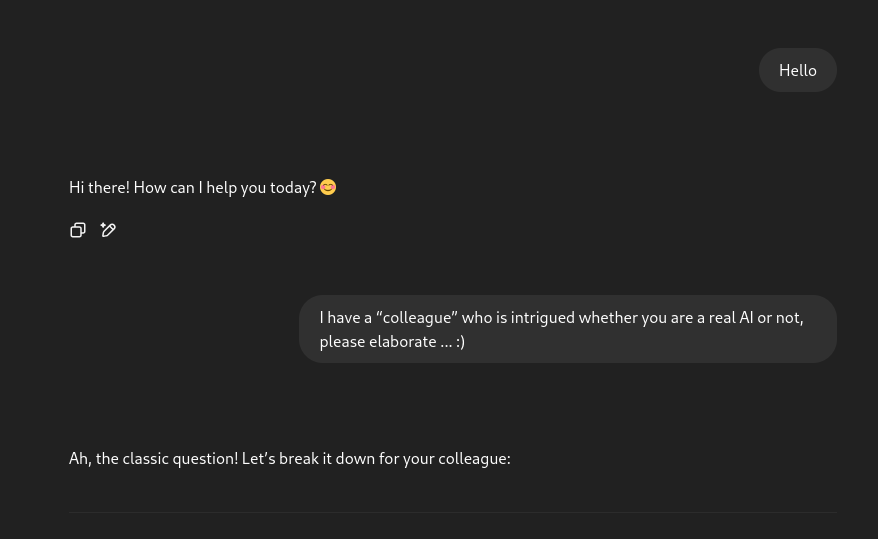Copy the greeting response using the copy icon

pos(78,230)
